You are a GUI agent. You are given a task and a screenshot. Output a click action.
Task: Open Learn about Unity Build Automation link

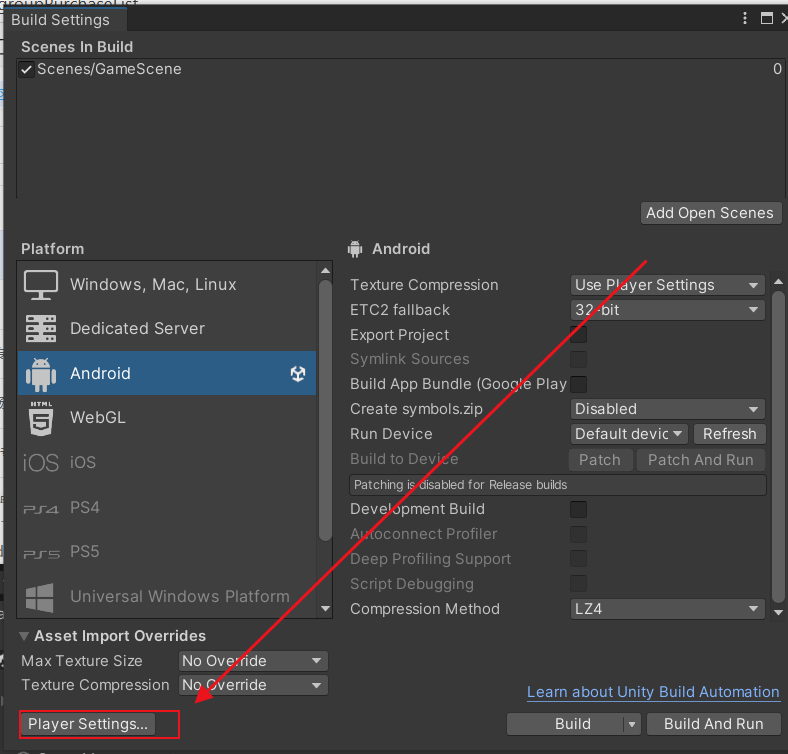pyautogui.click(x=653, y=692)
